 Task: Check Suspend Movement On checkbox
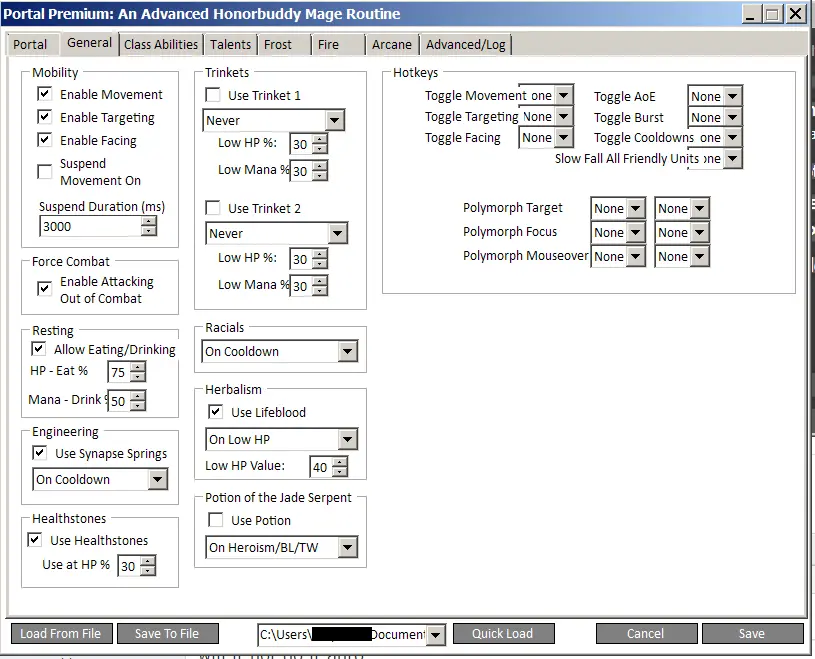pyautogui.click(x=45, y=172)
